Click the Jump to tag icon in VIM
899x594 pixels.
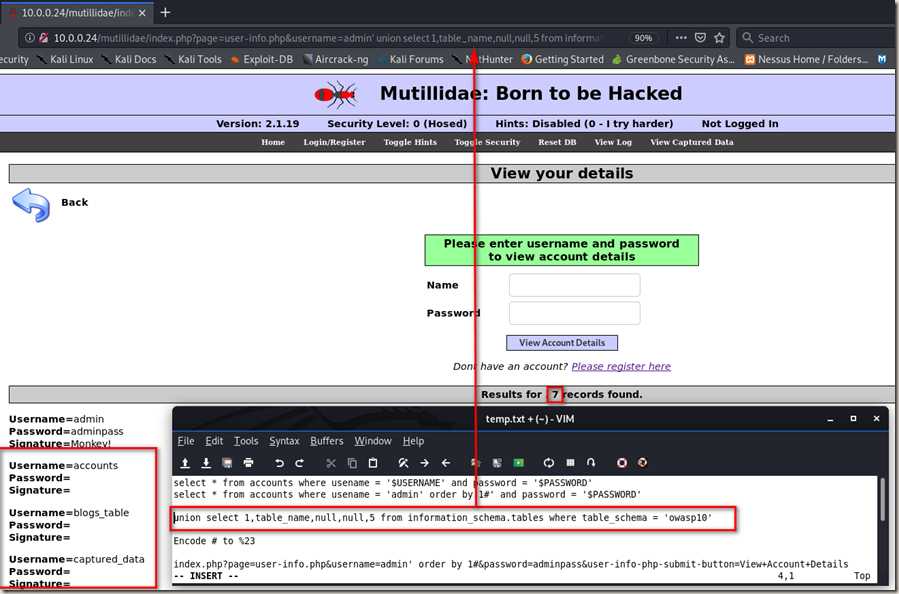click(x=591, y=463)
